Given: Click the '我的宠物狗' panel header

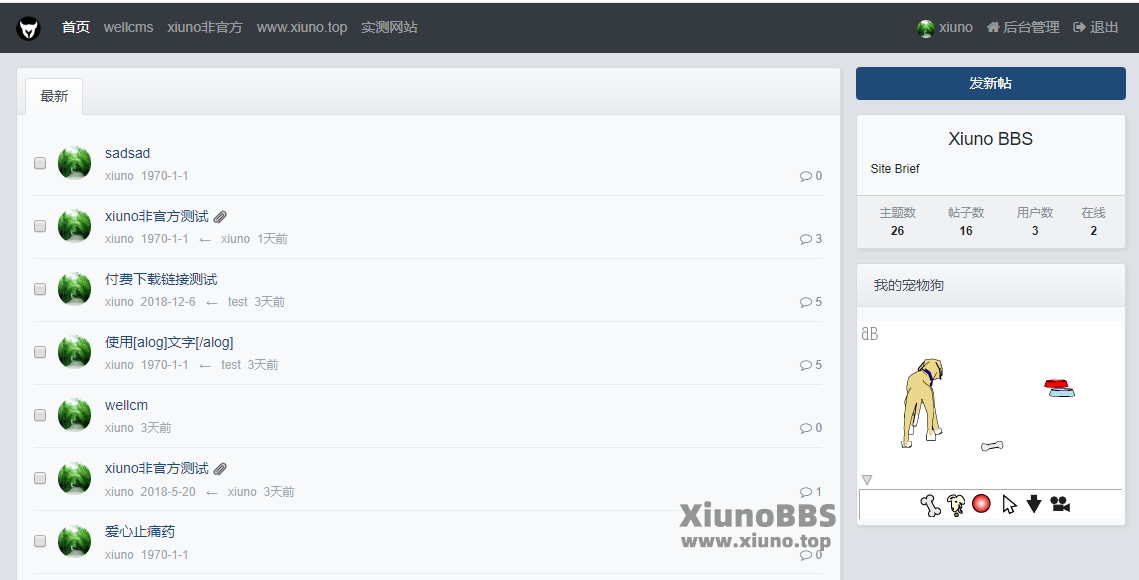Looking at the screenshot, I should (991, 286).
